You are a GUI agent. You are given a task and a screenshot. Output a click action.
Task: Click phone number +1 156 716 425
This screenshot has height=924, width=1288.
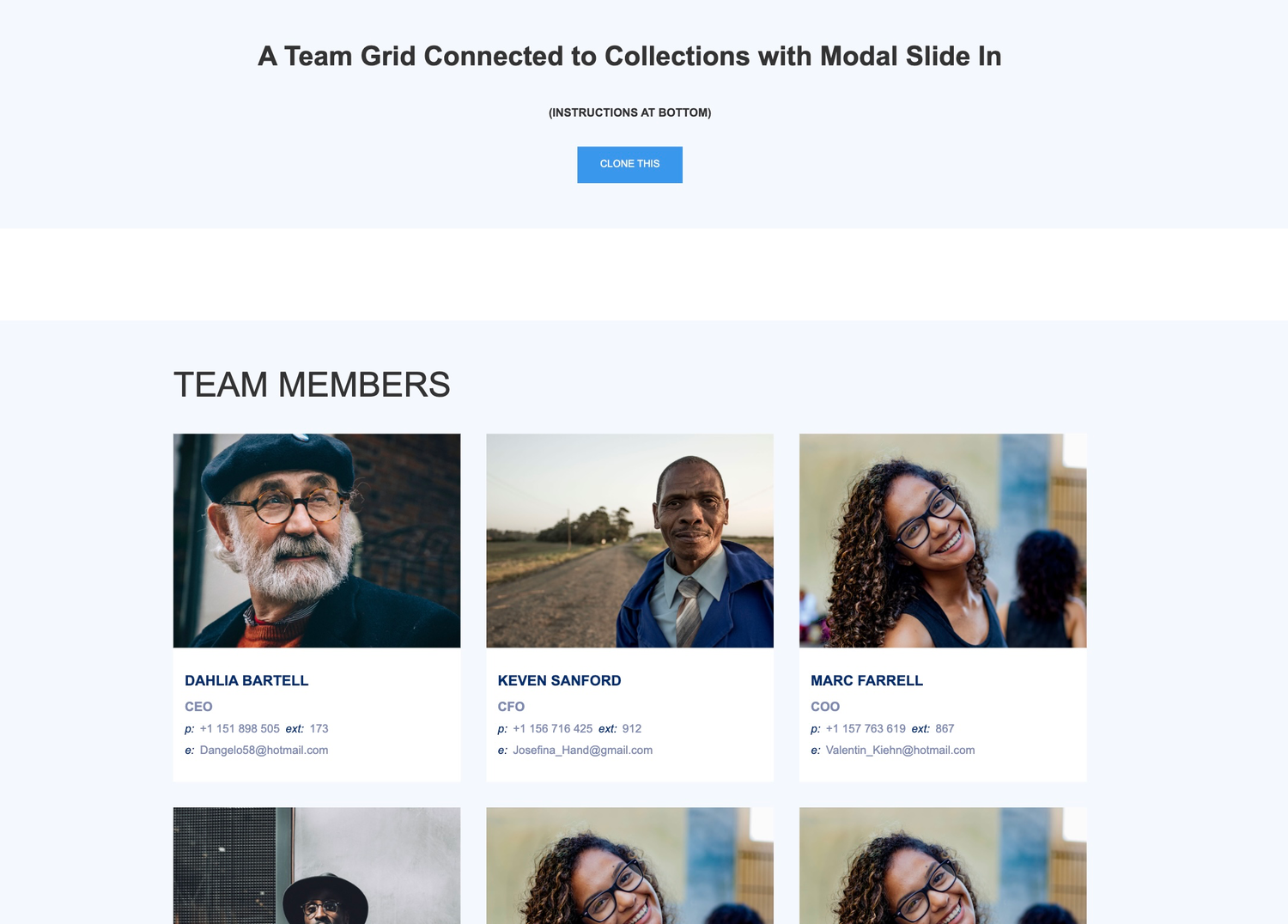tap(552, 728)
